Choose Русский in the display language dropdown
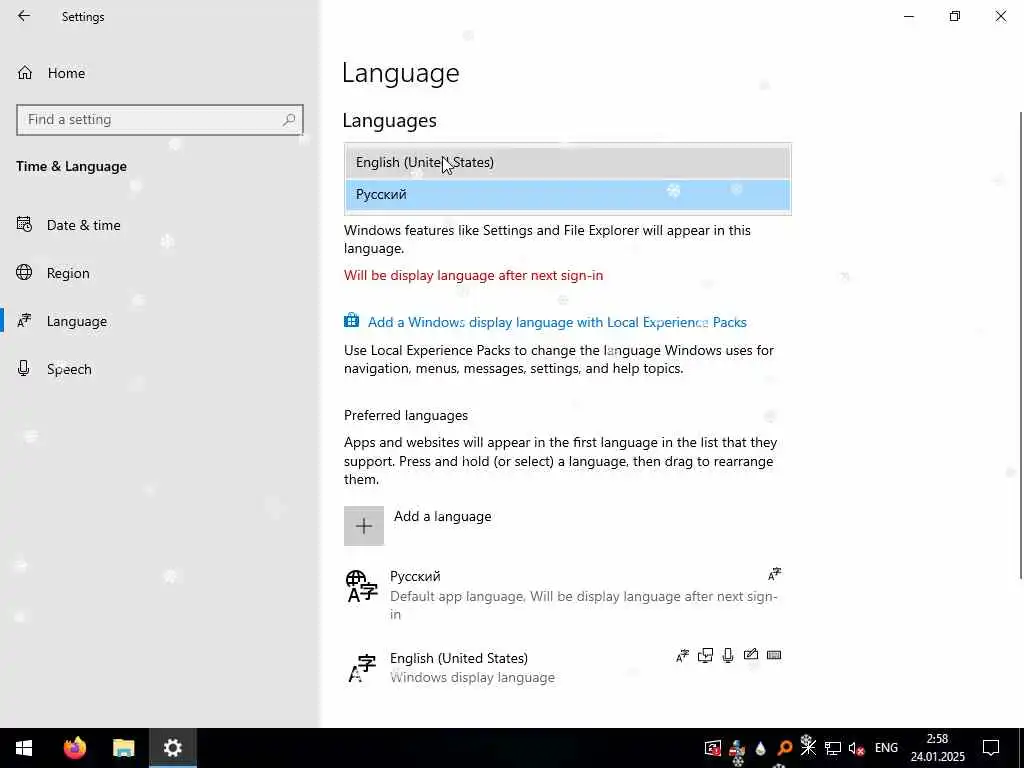 tap(568, 195)
